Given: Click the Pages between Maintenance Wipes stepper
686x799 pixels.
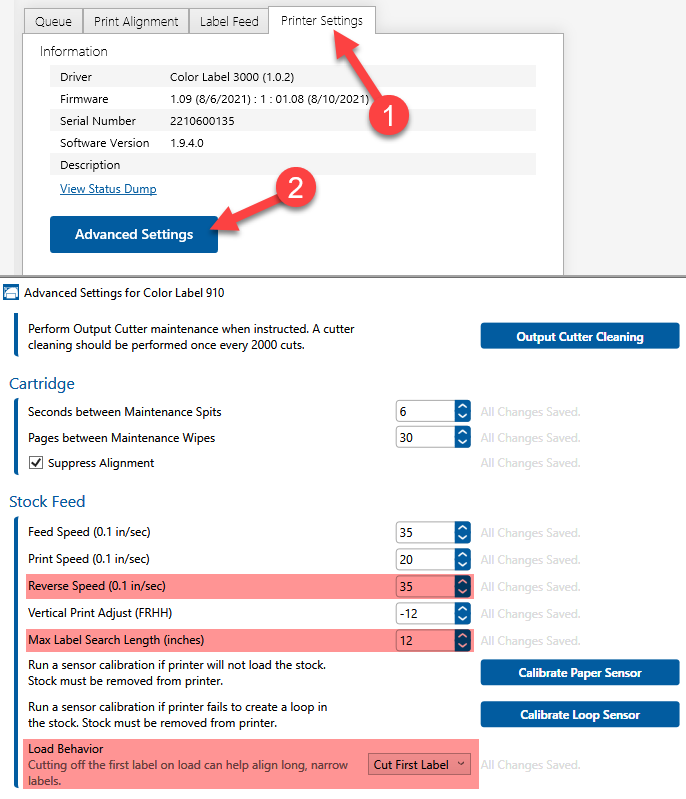Looking at the screenshot, I should tap(462, 437).
